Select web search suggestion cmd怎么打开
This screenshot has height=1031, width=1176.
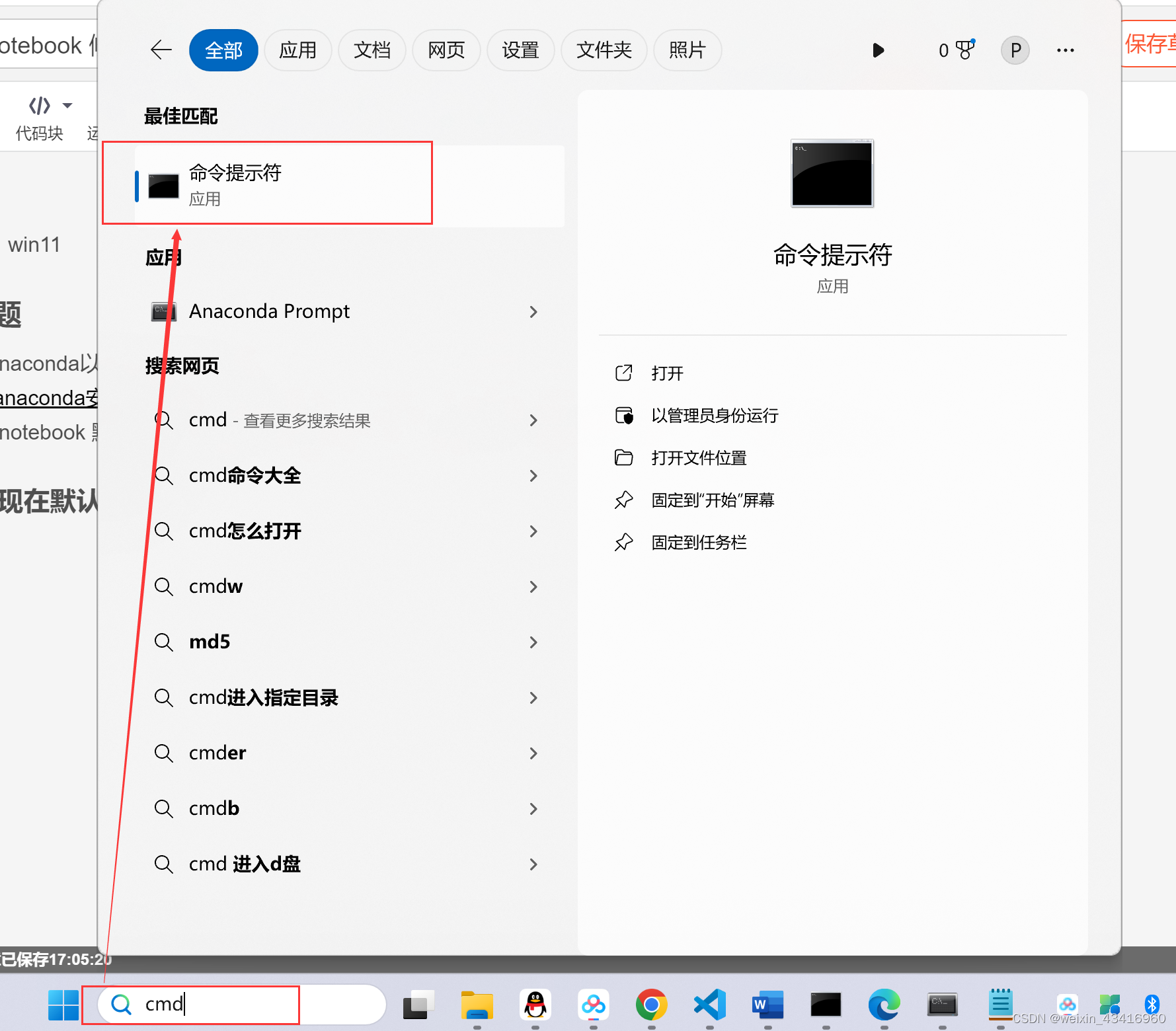click(245, 531)
